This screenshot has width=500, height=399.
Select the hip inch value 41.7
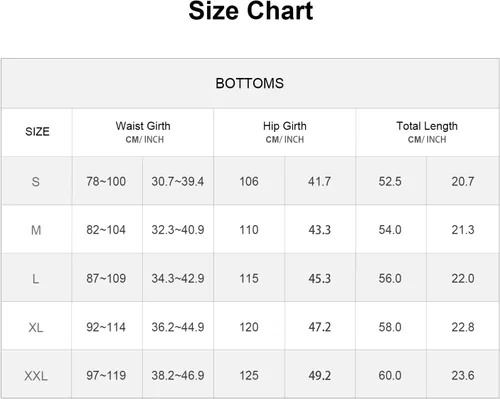pyautogui.click(x=319, y=182)
